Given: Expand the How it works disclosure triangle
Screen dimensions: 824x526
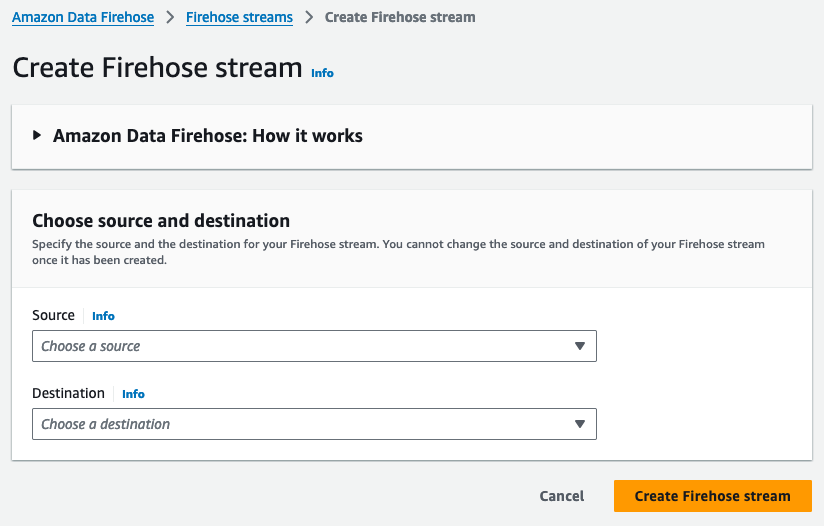Looking at the screenshot, I should pos(38,136).
